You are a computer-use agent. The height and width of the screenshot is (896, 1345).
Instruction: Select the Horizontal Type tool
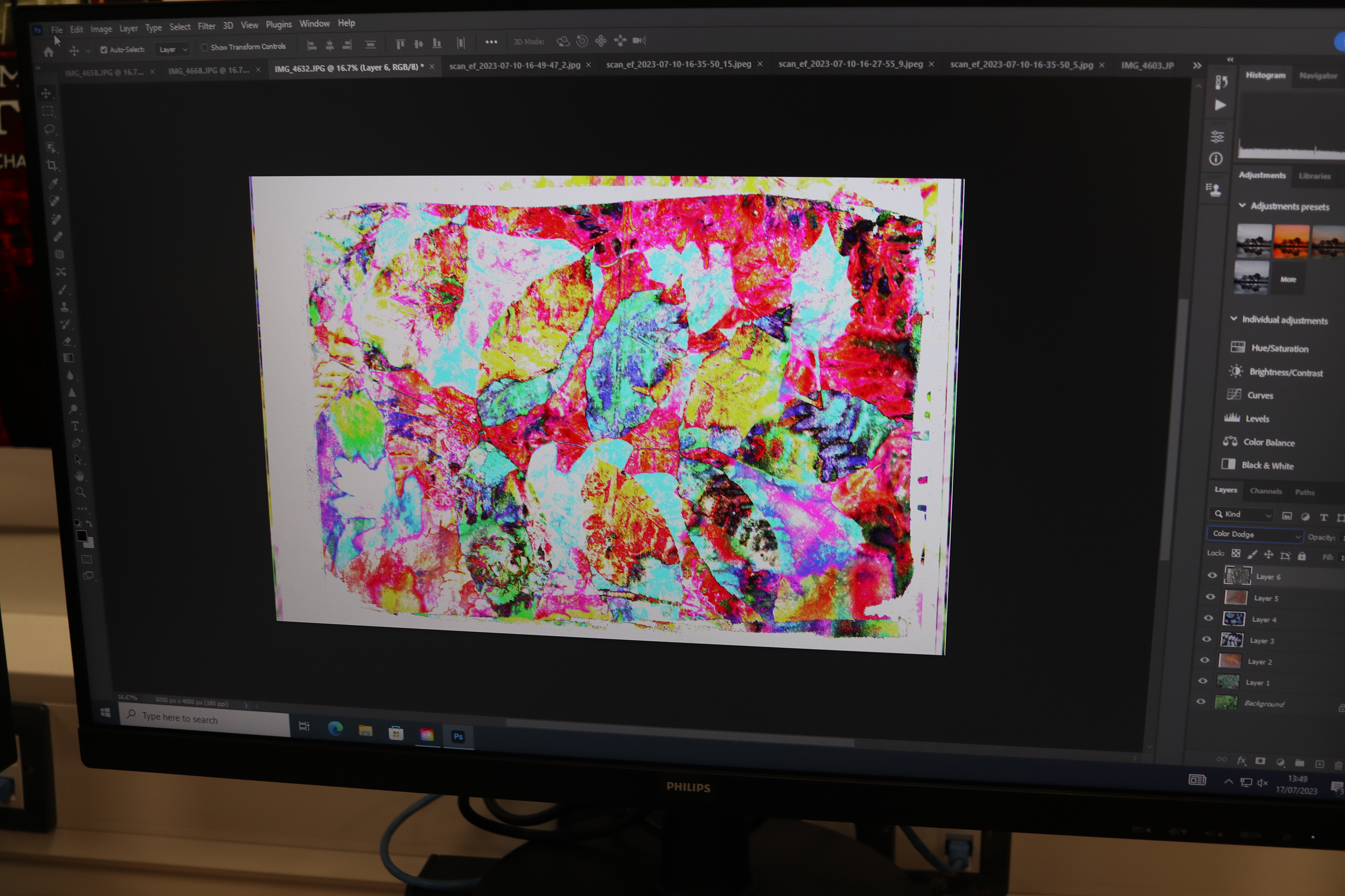[75, 426]
